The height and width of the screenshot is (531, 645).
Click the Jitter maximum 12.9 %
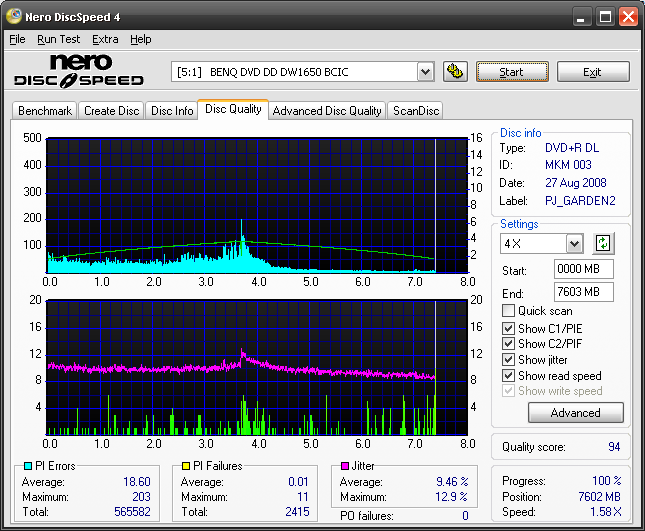tap(451, 497)
